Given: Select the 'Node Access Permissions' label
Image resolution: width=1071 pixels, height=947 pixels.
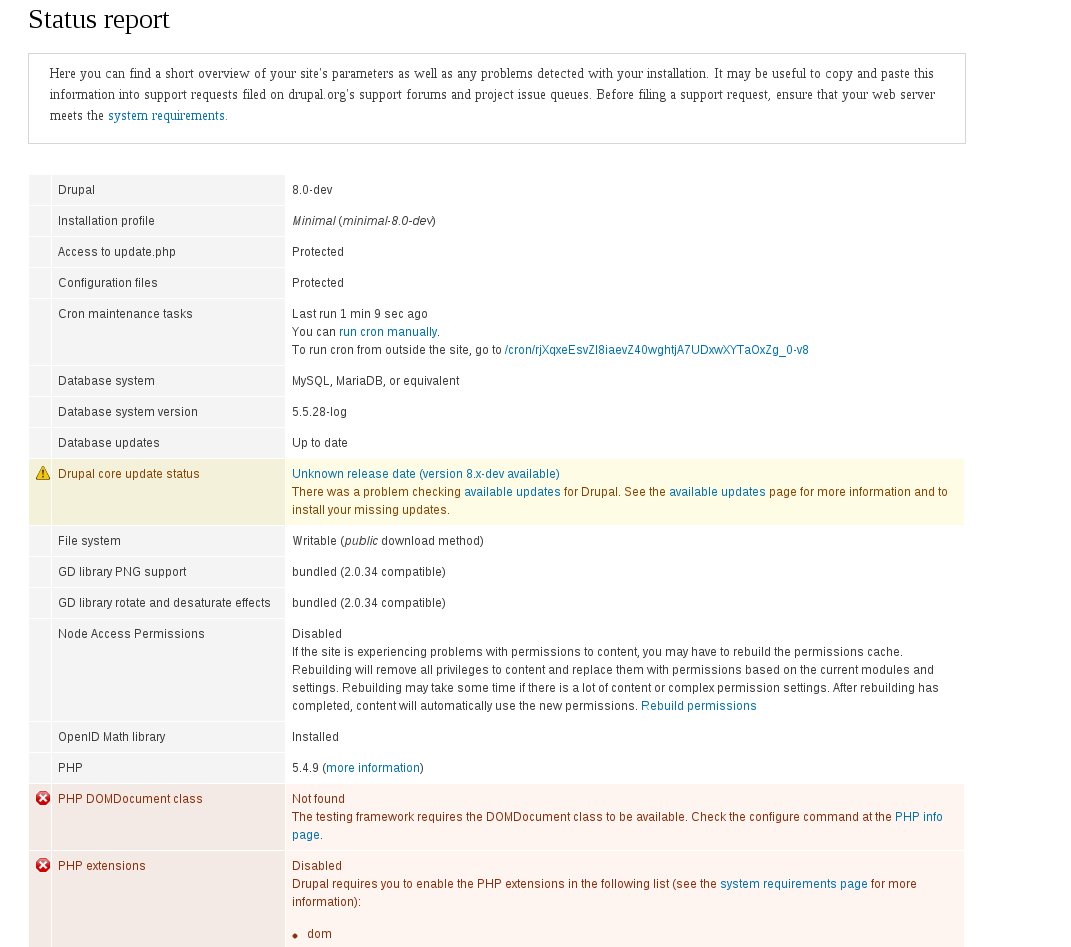Looking at the screenshot, I should tap(131, 633).
